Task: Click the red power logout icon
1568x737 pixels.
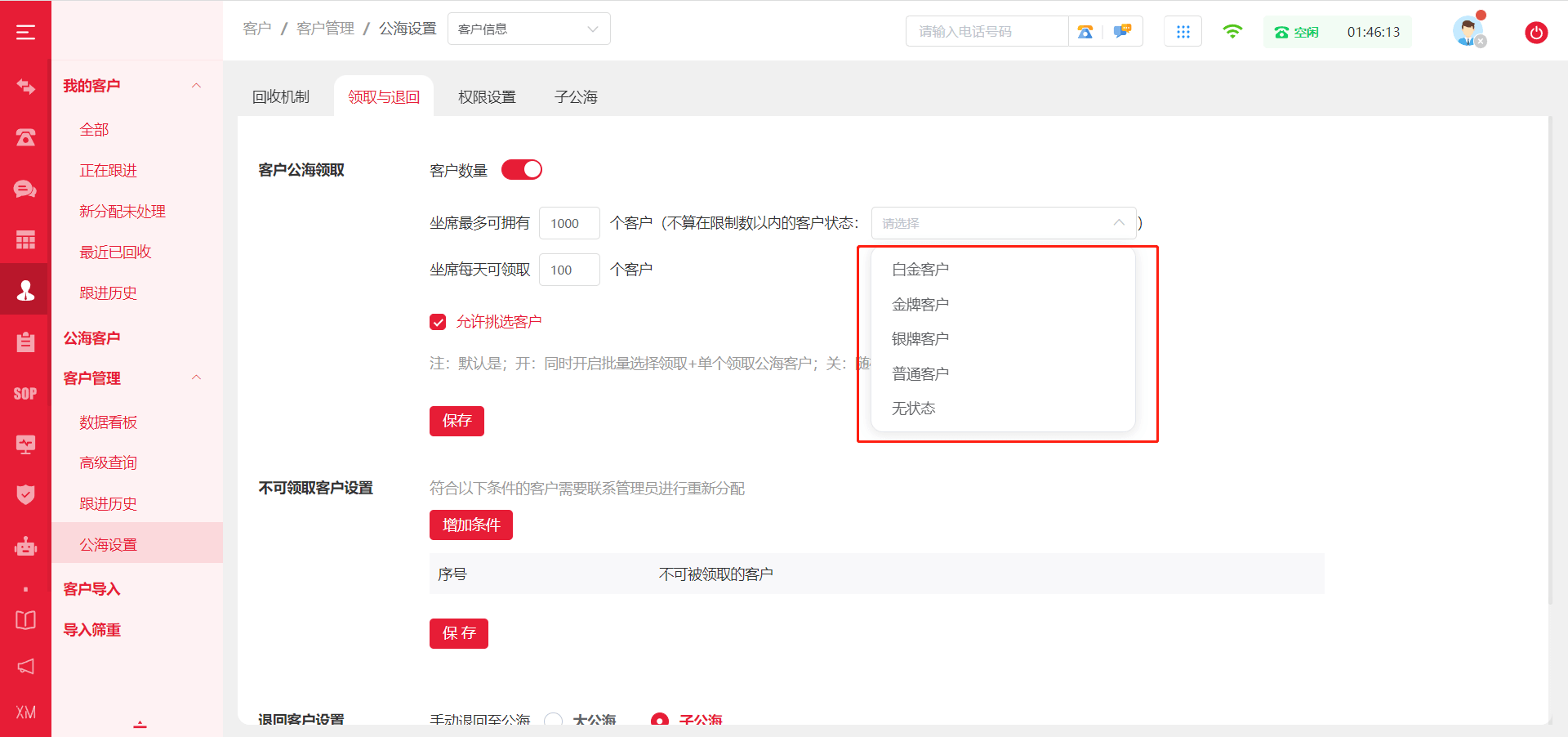Action: pos(1536,33)
